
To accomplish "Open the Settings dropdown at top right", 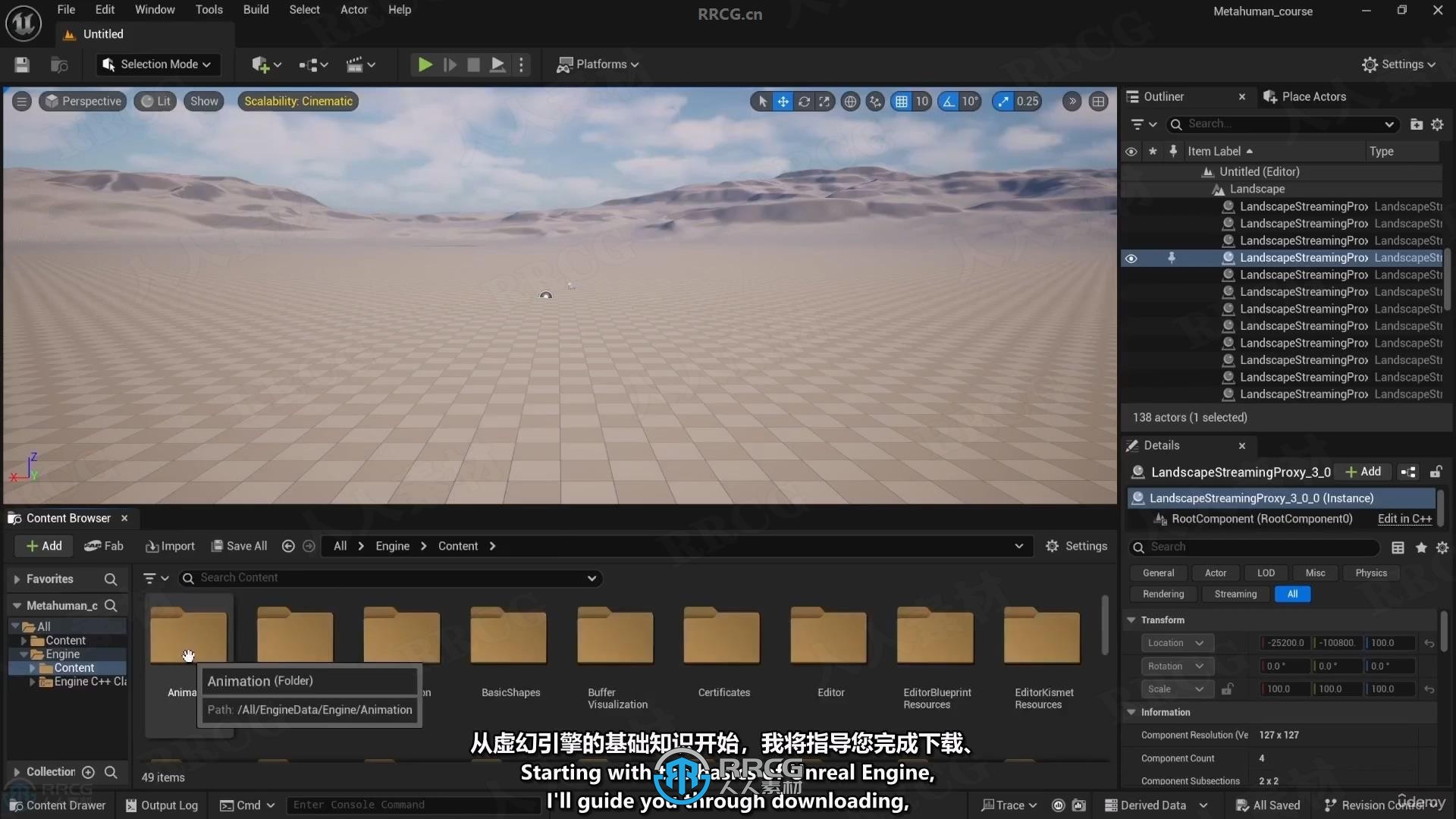I will pos(1398,64).
